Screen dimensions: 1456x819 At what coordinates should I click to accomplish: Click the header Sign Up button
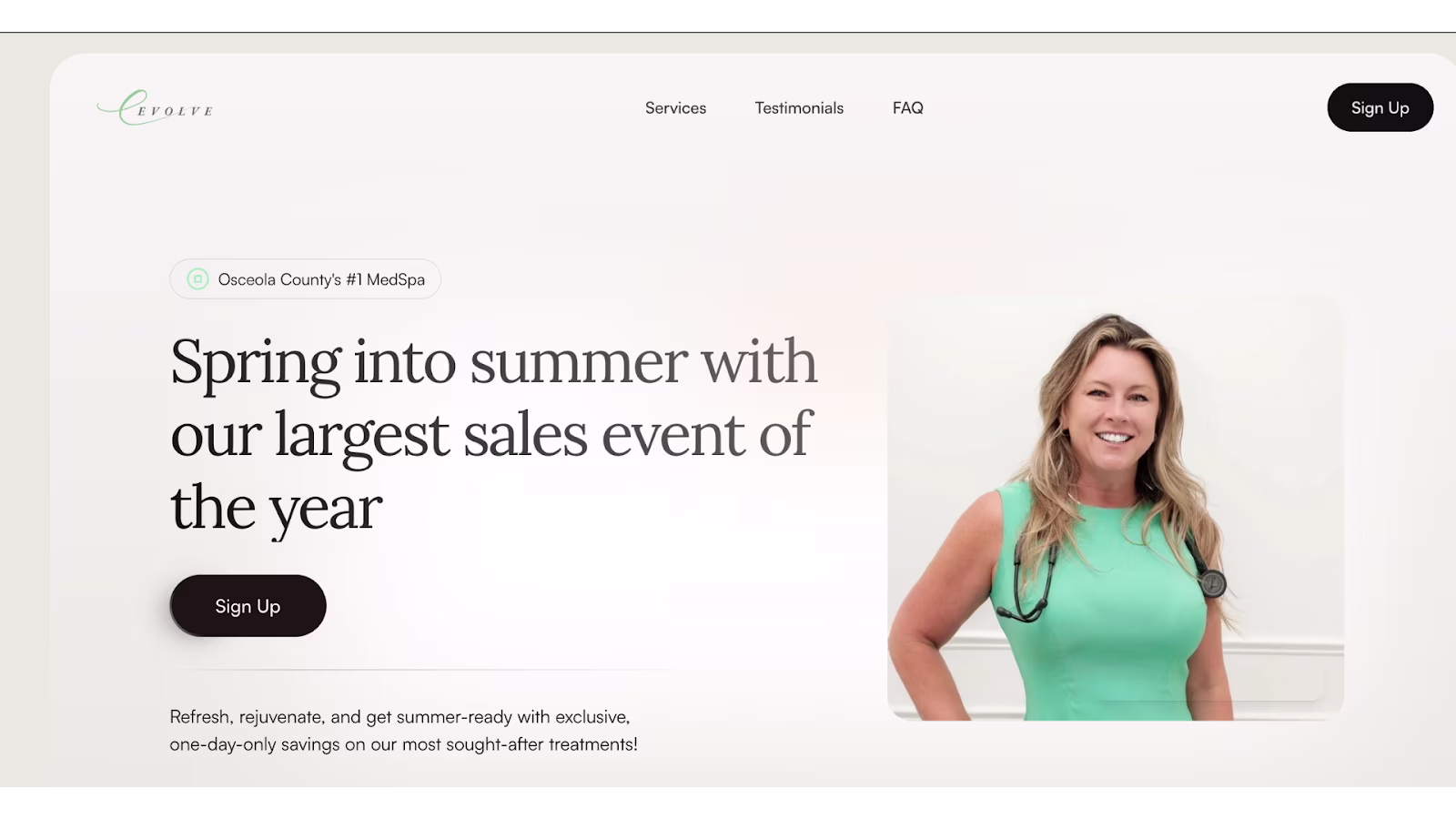point(1380,107)
